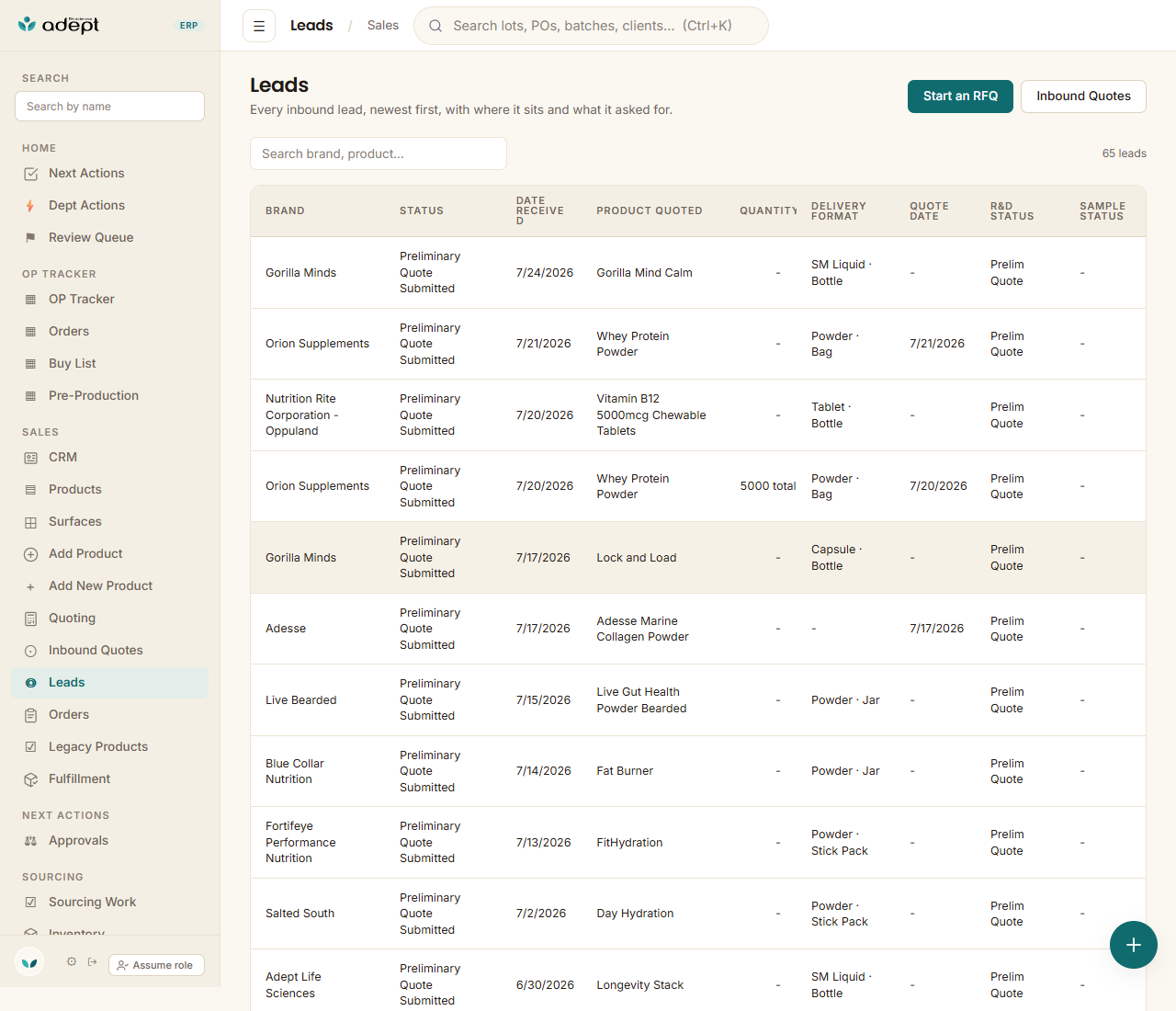Click the Legacy Products icon
The width and height of the screenshot is (1176, 1011).
(30, 747)
